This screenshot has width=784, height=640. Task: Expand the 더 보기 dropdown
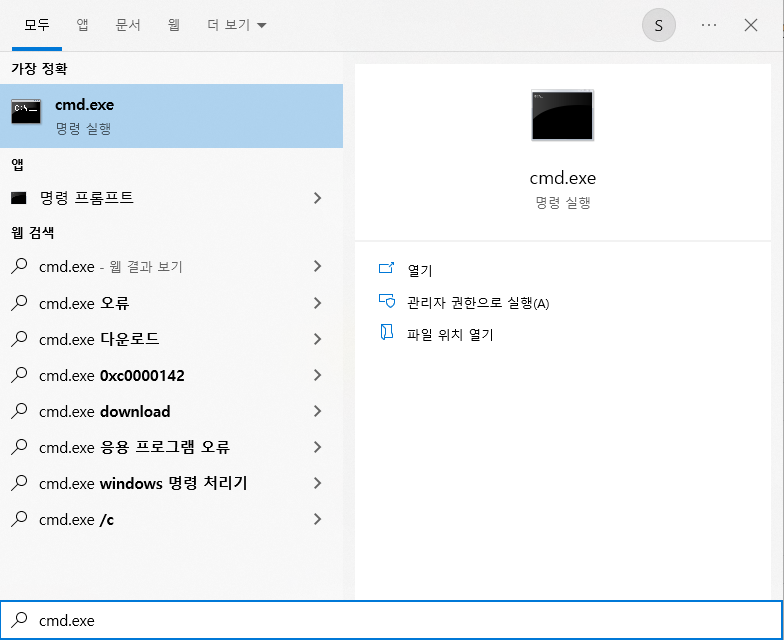point(236,25)
